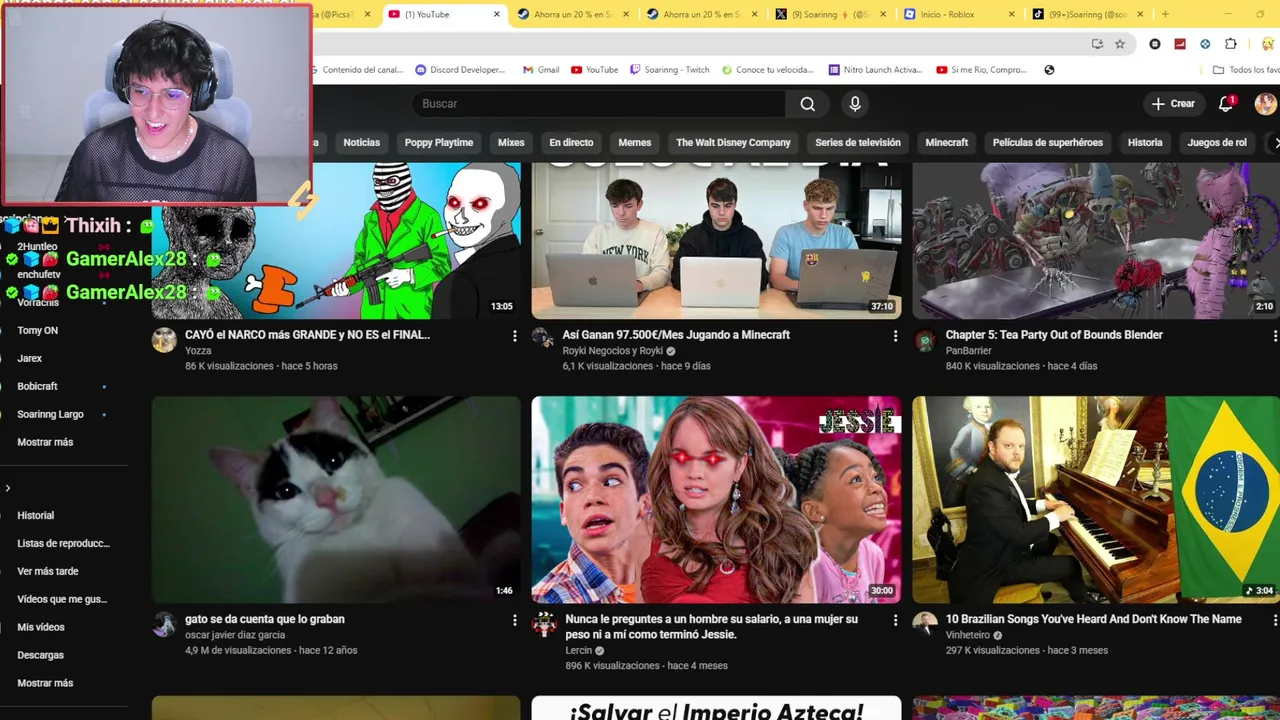This screenshot has width=1280, height=720.
Task: Select the Minecraft filter chip
Action: tap(946, 142)
